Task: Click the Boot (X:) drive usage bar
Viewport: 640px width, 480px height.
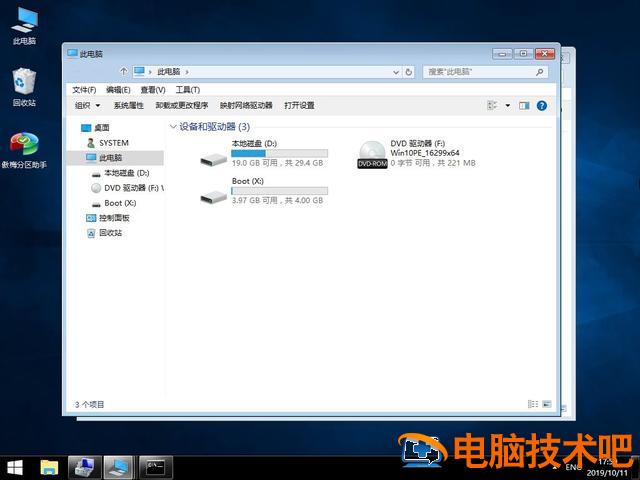Action: click(279, 190)
